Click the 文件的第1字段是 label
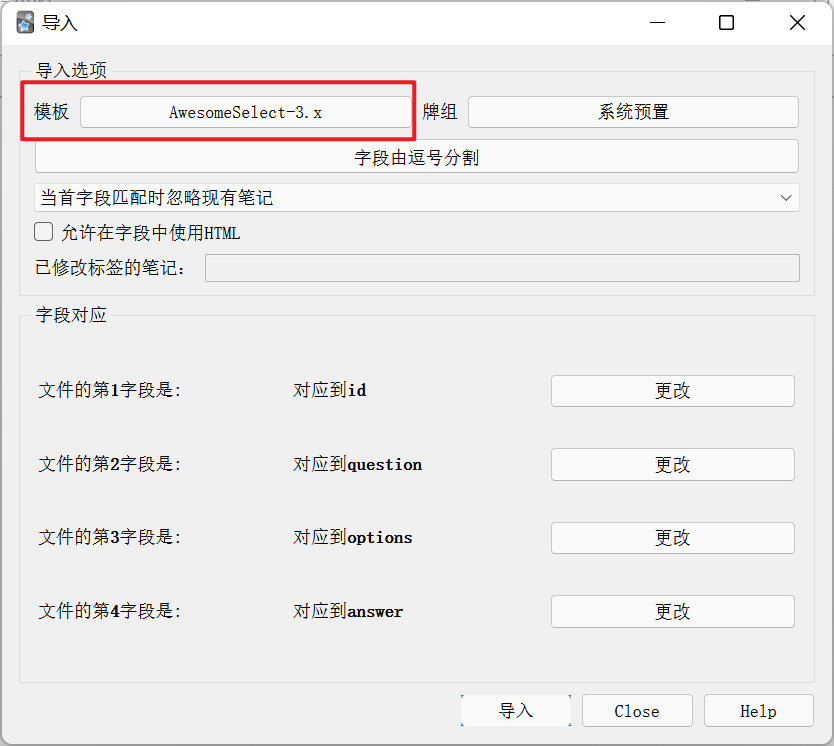This screenshot has height=746, width=834. point(110,391)
